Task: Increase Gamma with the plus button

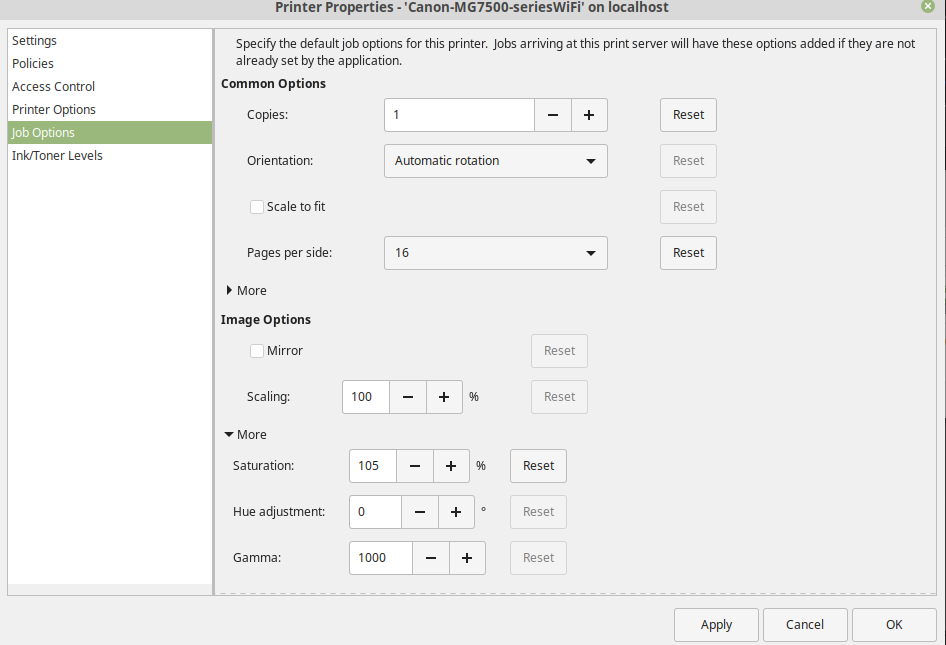Action: tap(467, 558)
